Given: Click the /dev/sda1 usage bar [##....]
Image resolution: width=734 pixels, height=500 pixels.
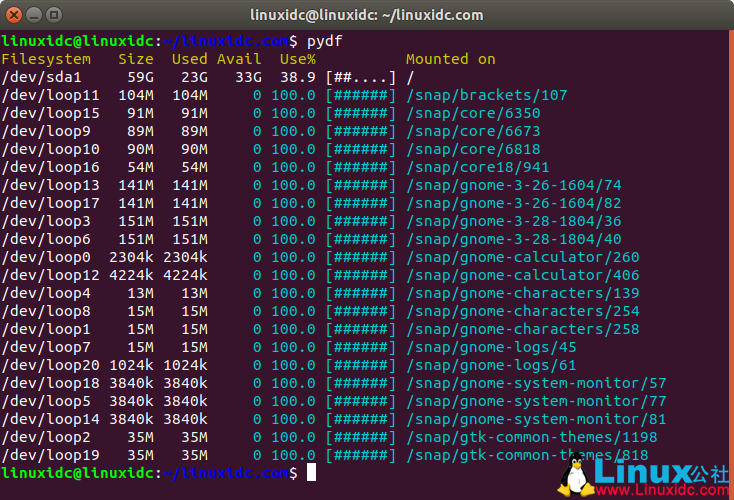Looking at the screenshot, I should click(x=361, y=77).
